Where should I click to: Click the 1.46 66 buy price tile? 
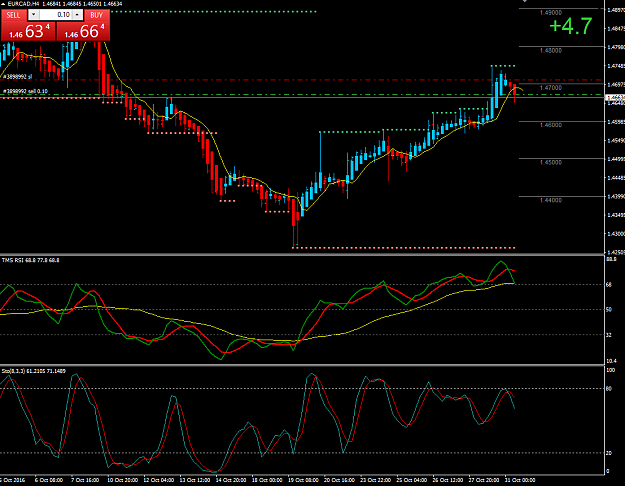click(83, 31)
